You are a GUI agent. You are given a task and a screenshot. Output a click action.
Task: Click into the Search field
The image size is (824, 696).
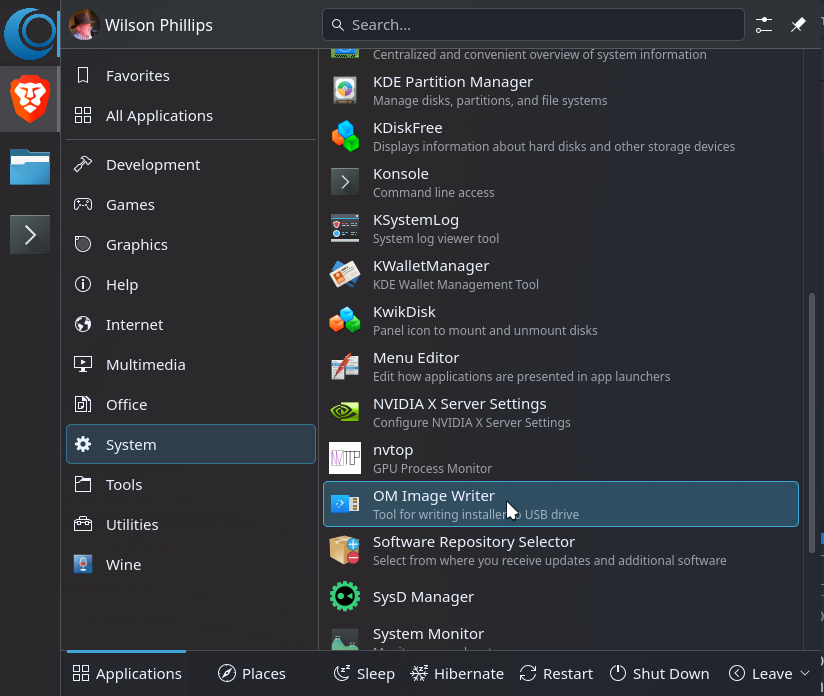click(x=533, y=25)
